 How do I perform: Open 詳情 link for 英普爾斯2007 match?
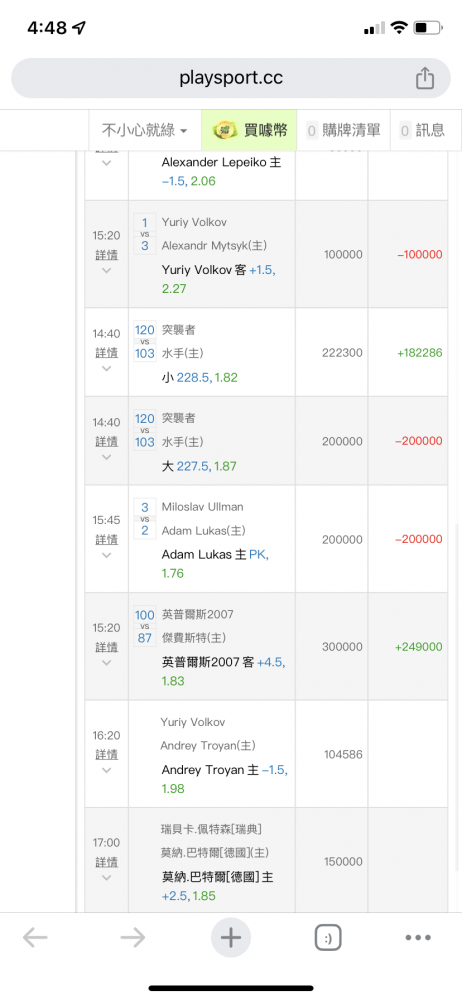(x=107, y=647)
